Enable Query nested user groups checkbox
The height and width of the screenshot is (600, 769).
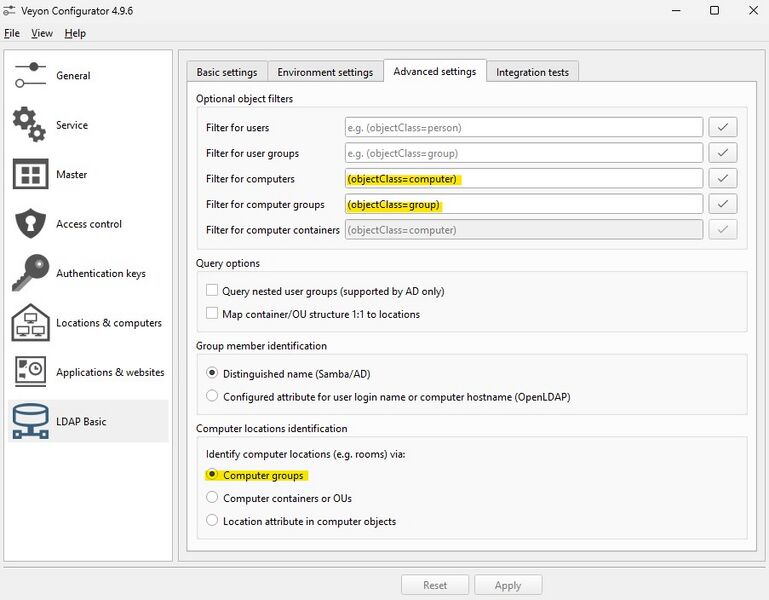[x=212, y=290]
